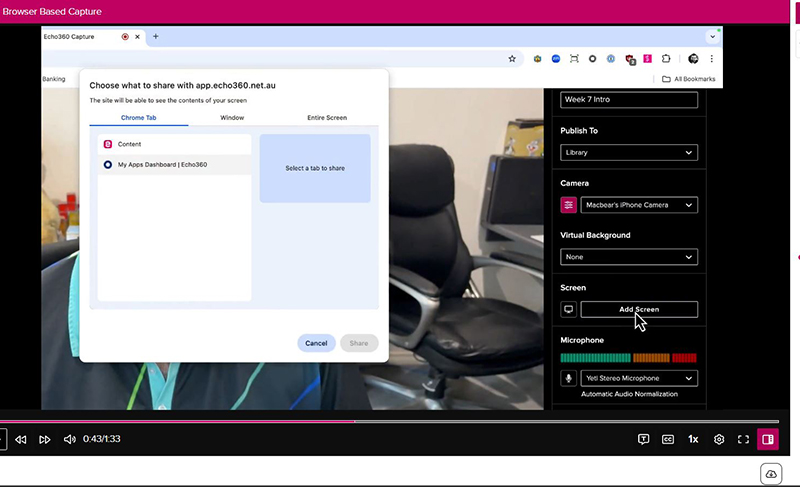Open camera settings sliders icon
Viewport: 800px width, 487px height.
[568, 205]
